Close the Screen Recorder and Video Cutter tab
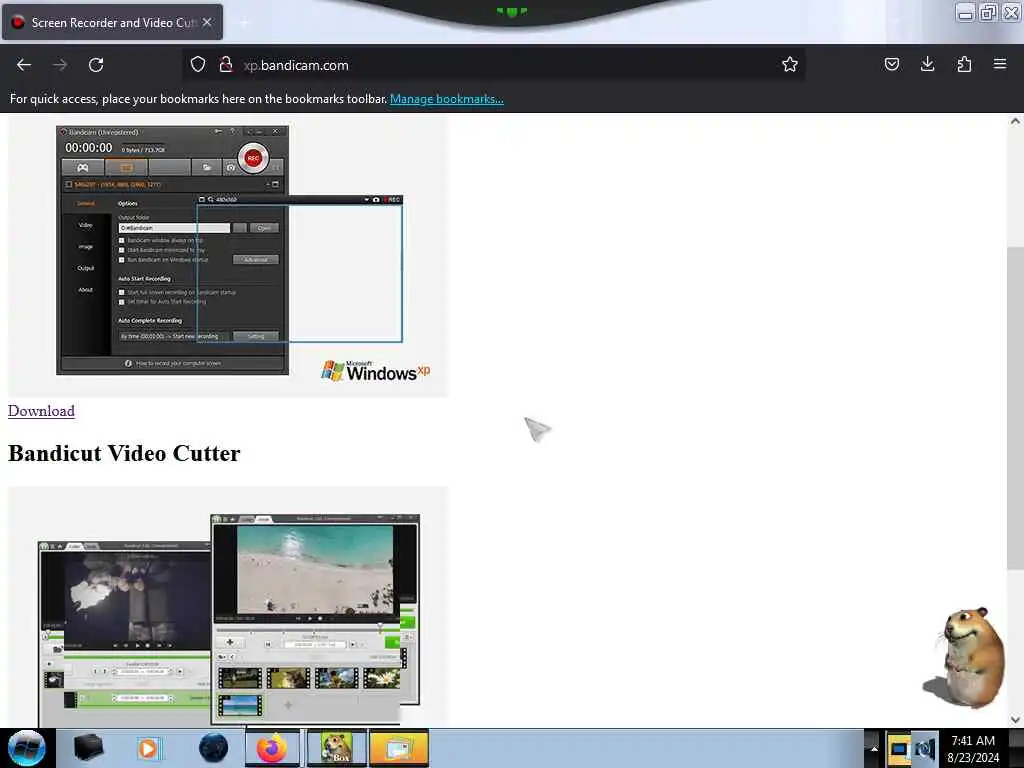Image resolution: width=1024 pixels, height=768 pixels. pos(207,22)
